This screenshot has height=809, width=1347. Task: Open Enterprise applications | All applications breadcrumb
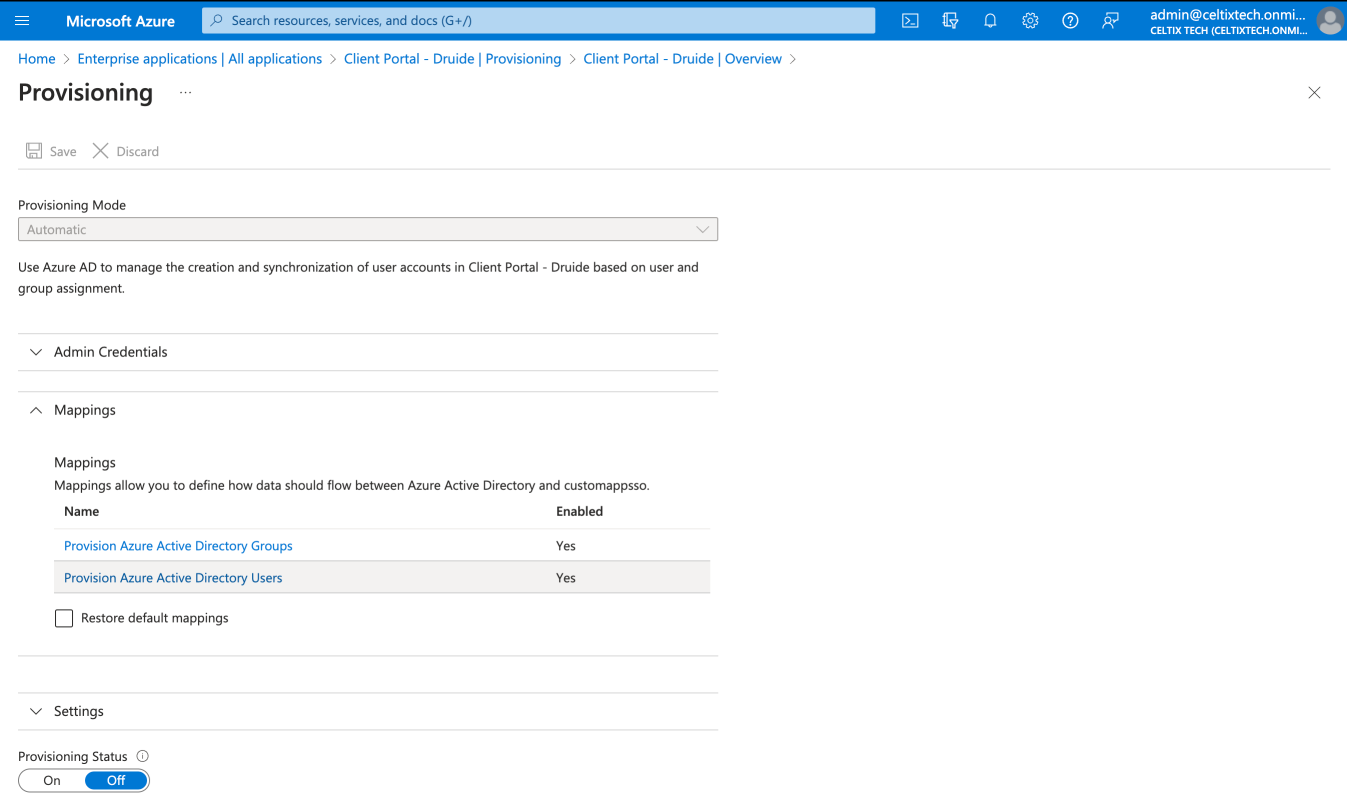pyautogui.click(x=200, y=59)
